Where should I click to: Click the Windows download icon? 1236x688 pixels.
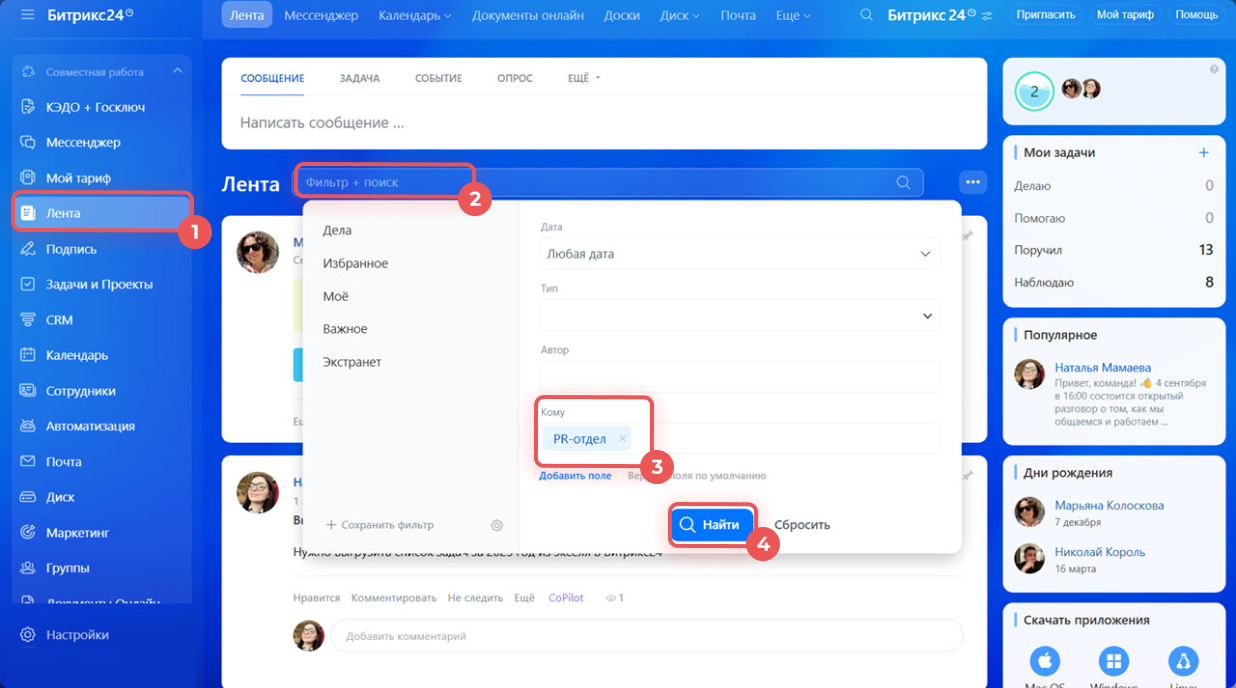click(x=1114, y=661)
